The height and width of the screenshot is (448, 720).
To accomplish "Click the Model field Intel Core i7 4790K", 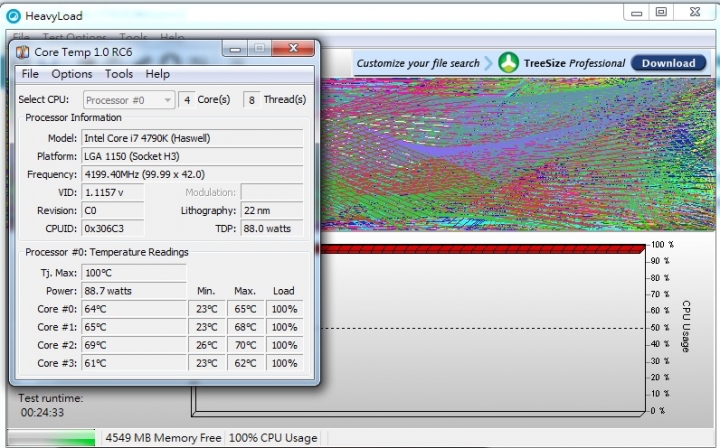I will pyautogui.click(x=192, y=138).
